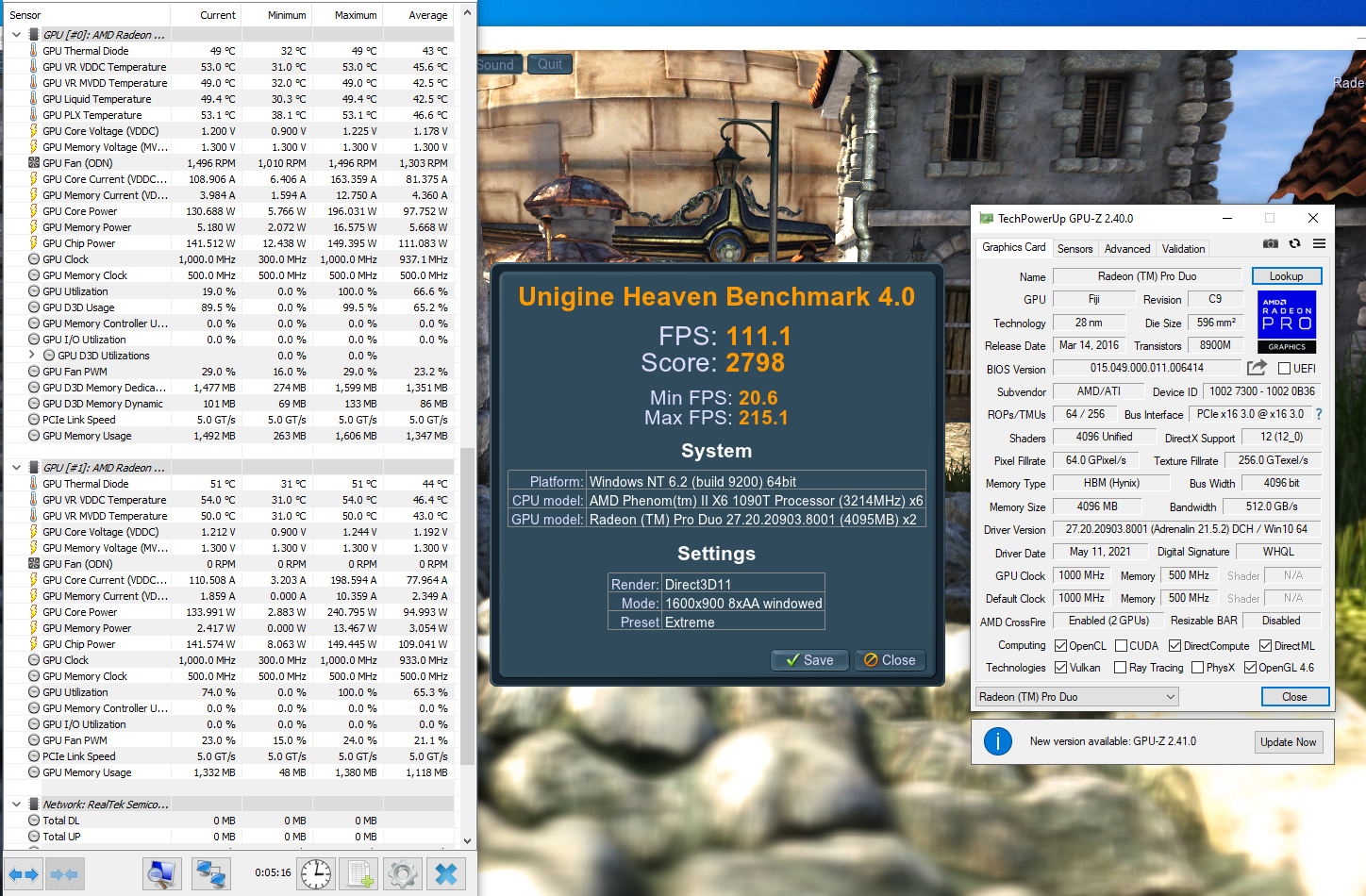Click the AMD Radeon Pro Graphics logo
Viewport: 1366px width, 896px height.
(x=1287, y=322)
